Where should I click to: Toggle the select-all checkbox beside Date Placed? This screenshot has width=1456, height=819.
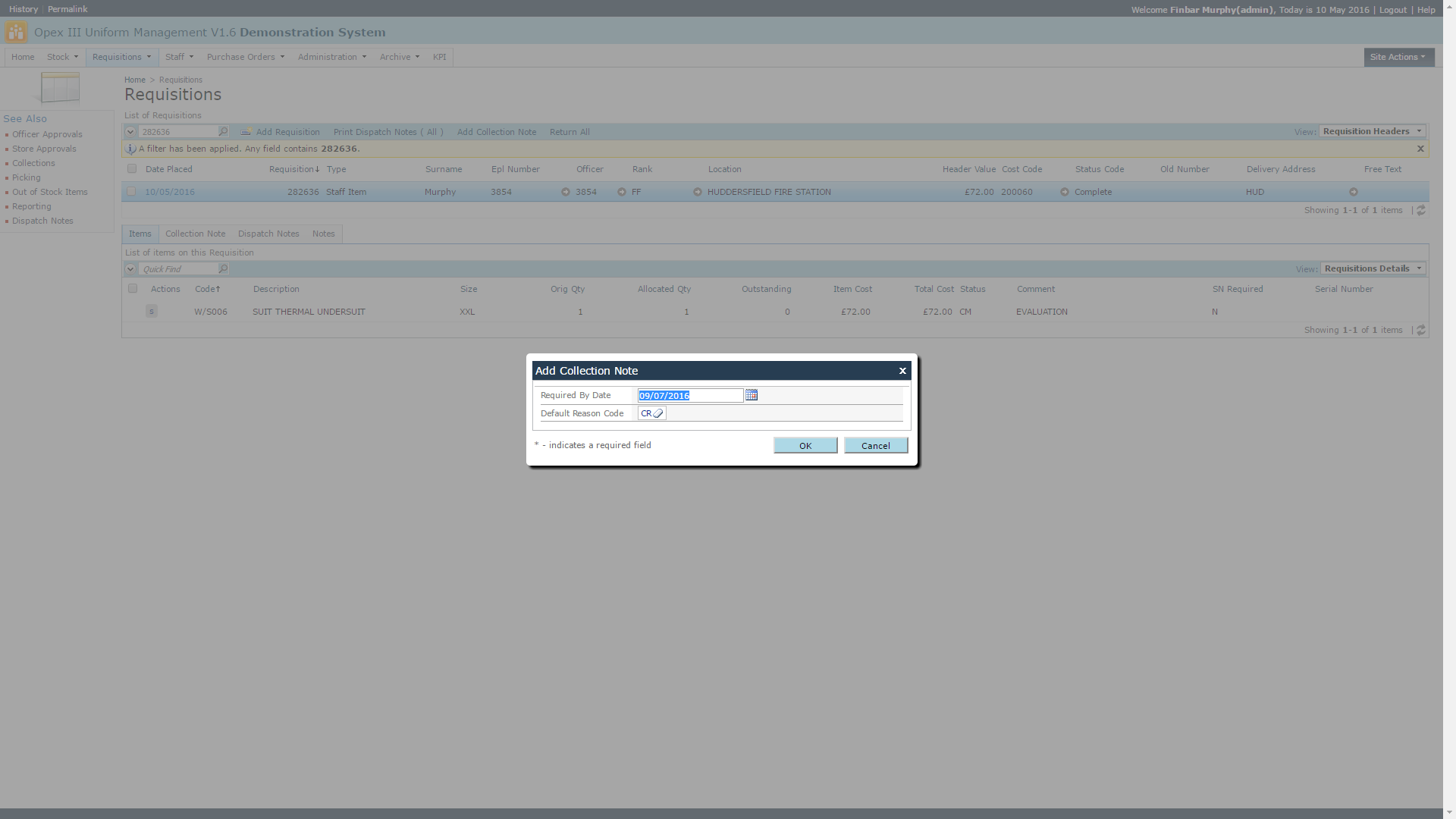[x=132, y=169]
